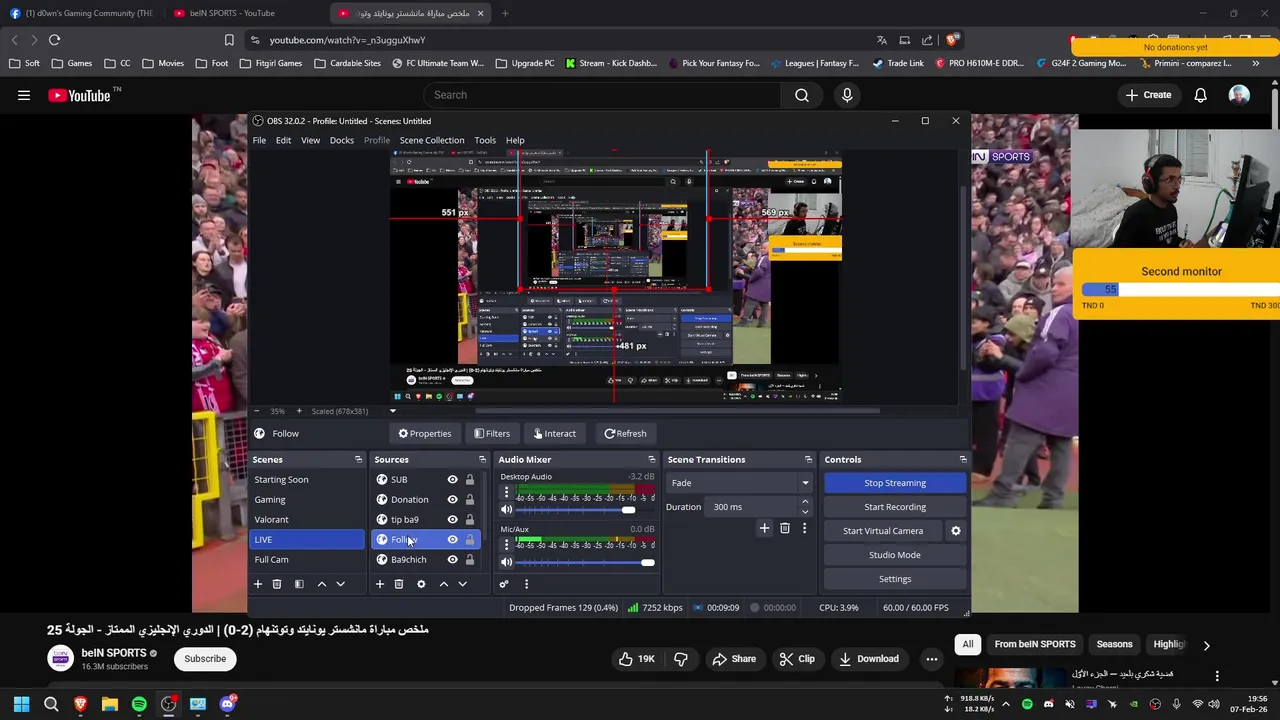1280x720 pixels.
Task: Click Stop Streaming button
Action: click(x=895, y=483)
